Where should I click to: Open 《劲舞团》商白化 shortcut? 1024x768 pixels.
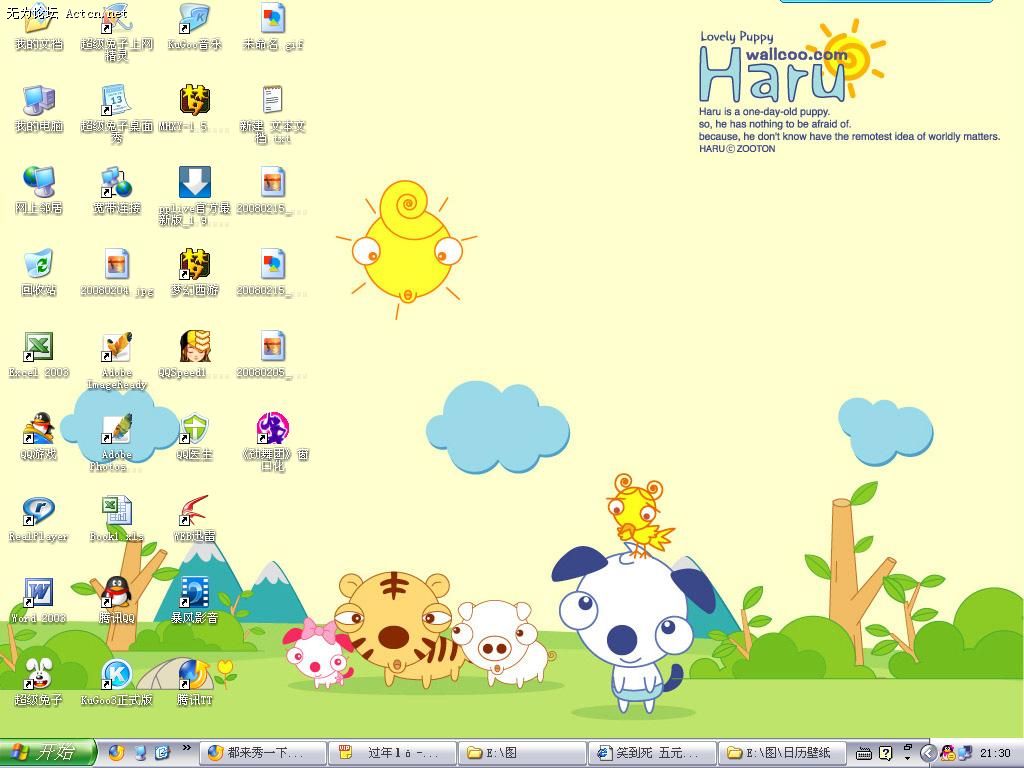point(273,442)
